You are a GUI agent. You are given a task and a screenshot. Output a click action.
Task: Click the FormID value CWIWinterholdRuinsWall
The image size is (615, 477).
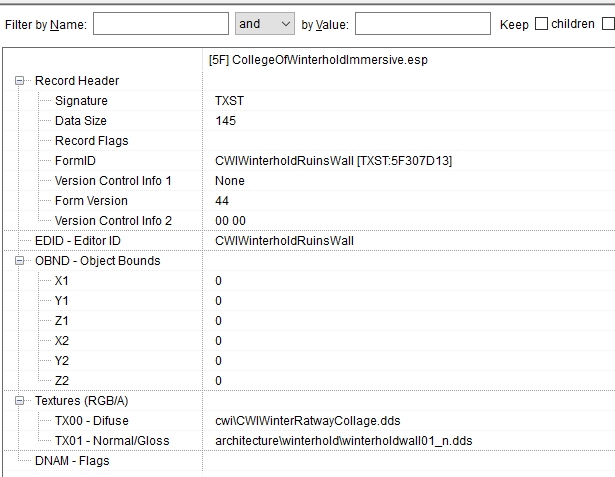click(333, 161)
